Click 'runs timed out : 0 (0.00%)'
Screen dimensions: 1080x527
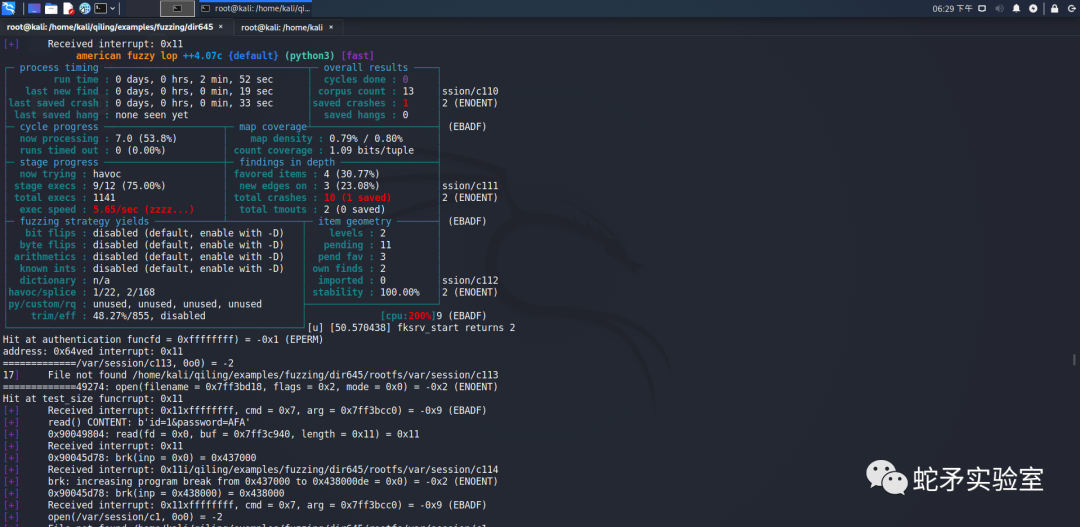click(92, 150)
